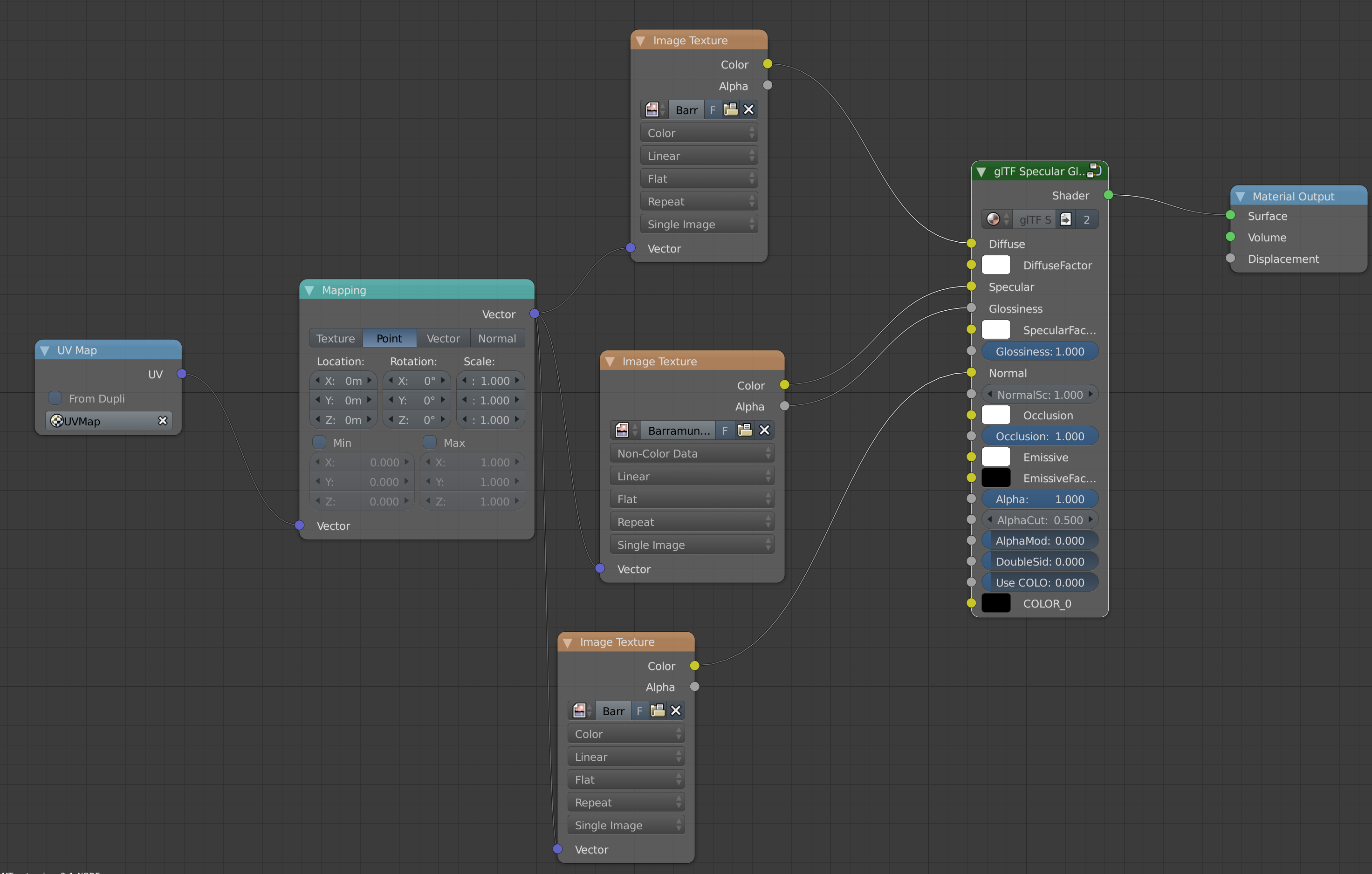Collapse the UV Map node
The width and height of the screenshot is (1372, 874).
(x=45, y=350)
